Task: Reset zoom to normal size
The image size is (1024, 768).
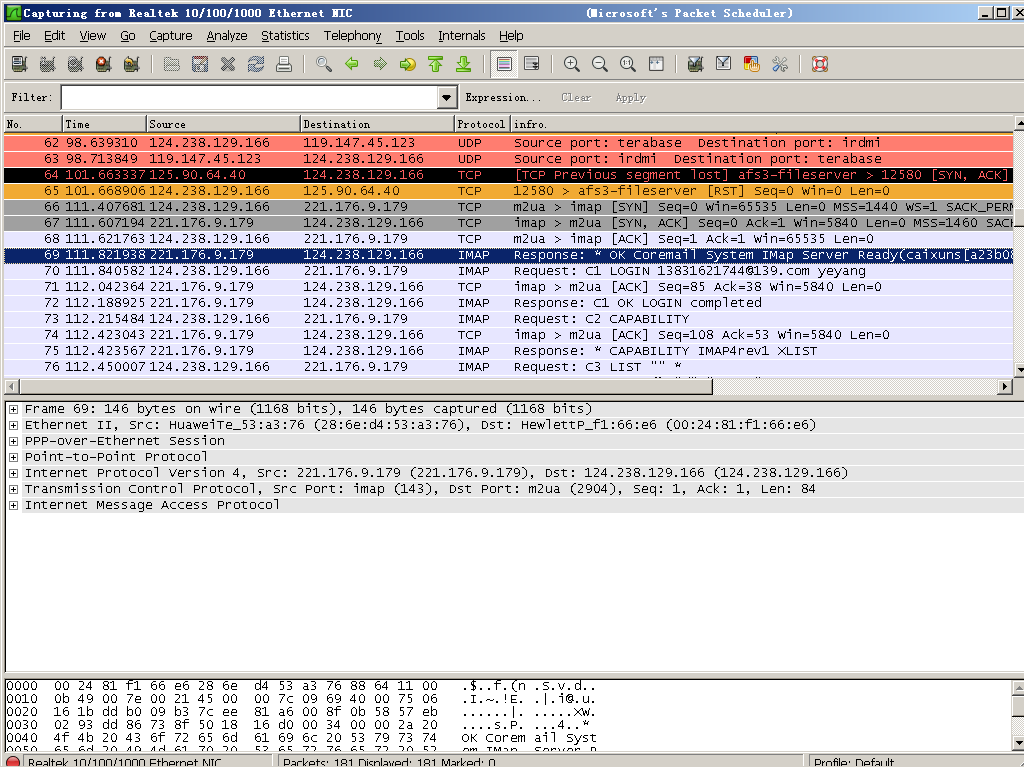Action: (x=628, y=64)
